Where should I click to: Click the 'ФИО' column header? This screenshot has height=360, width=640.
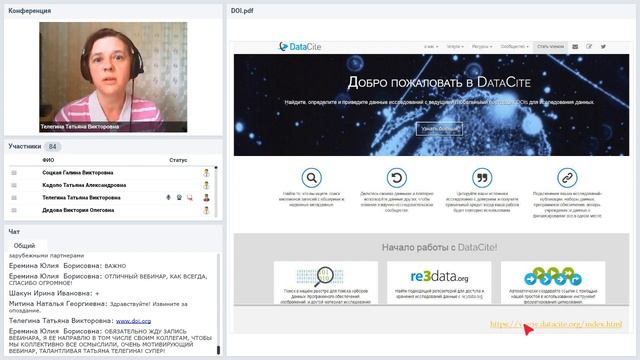pos(48,160)
